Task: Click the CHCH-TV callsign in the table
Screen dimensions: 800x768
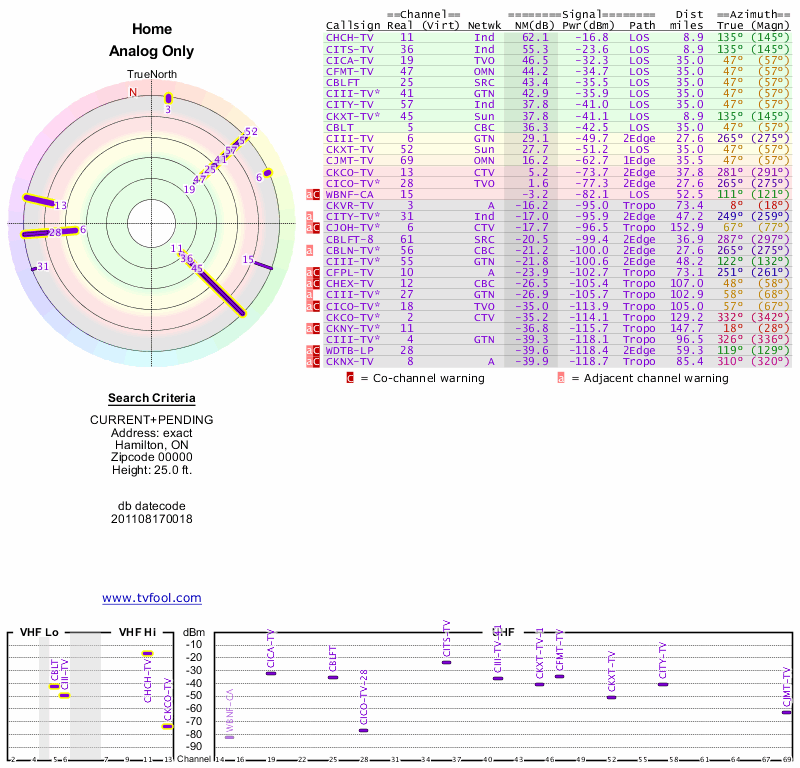Action: 350,37
